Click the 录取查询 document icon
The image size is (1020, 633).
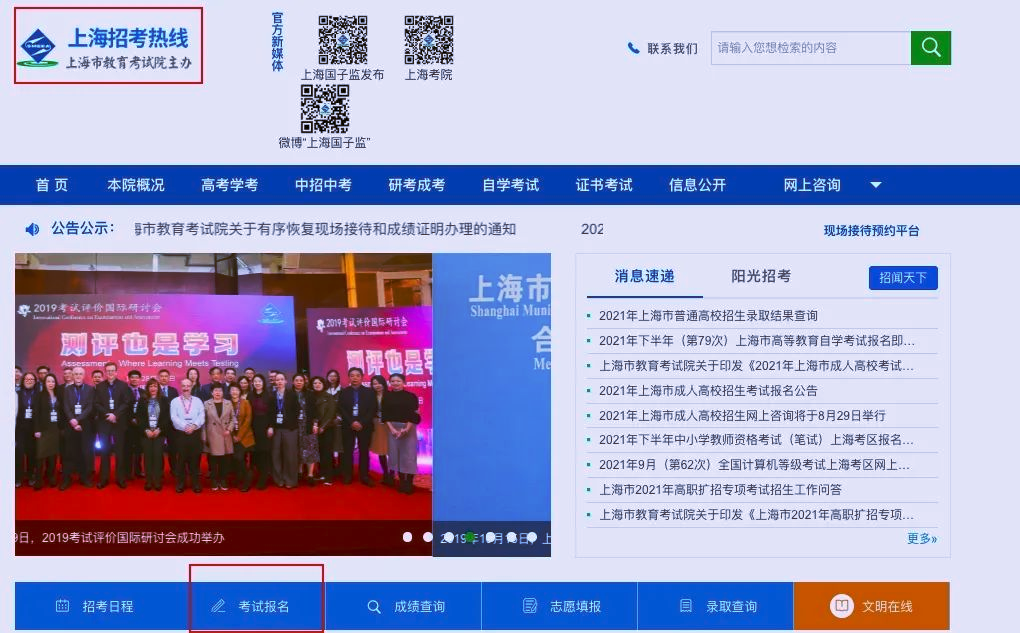click(x=685, y=607)
